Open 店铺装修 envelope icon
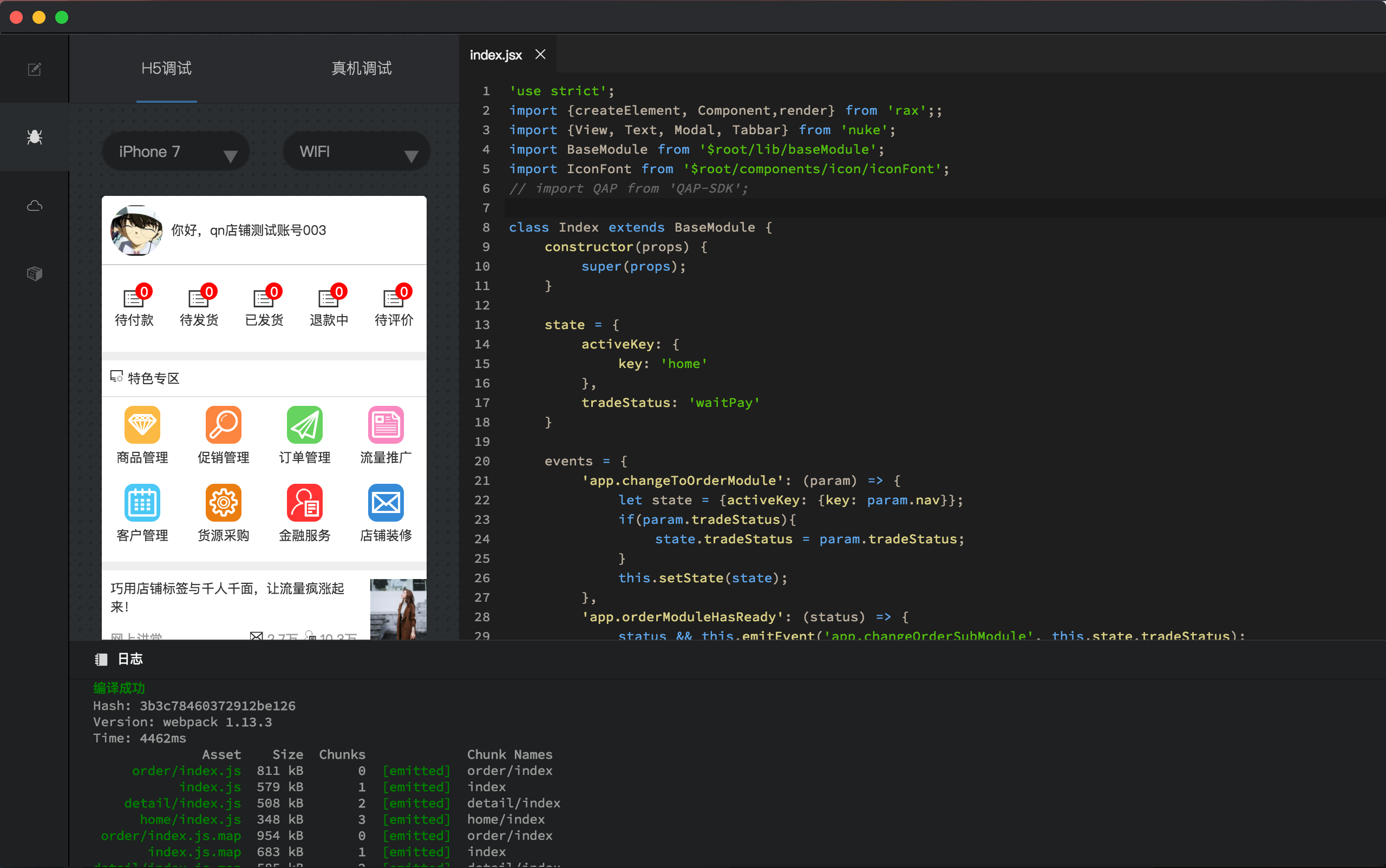The width and height of the screenshot is (1386, 868). click(385, 503)
